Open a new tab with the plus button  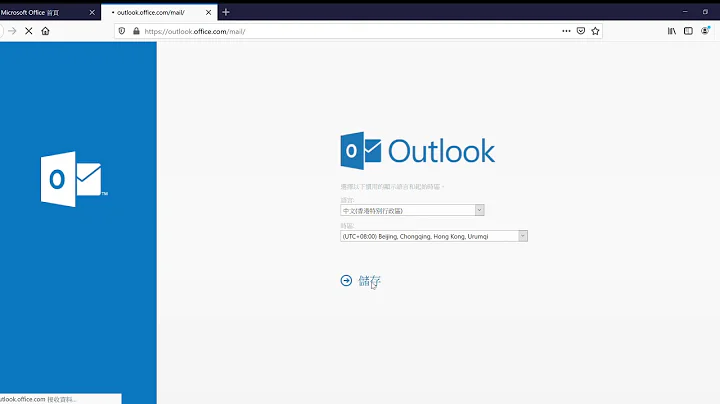tap(226, 12)
